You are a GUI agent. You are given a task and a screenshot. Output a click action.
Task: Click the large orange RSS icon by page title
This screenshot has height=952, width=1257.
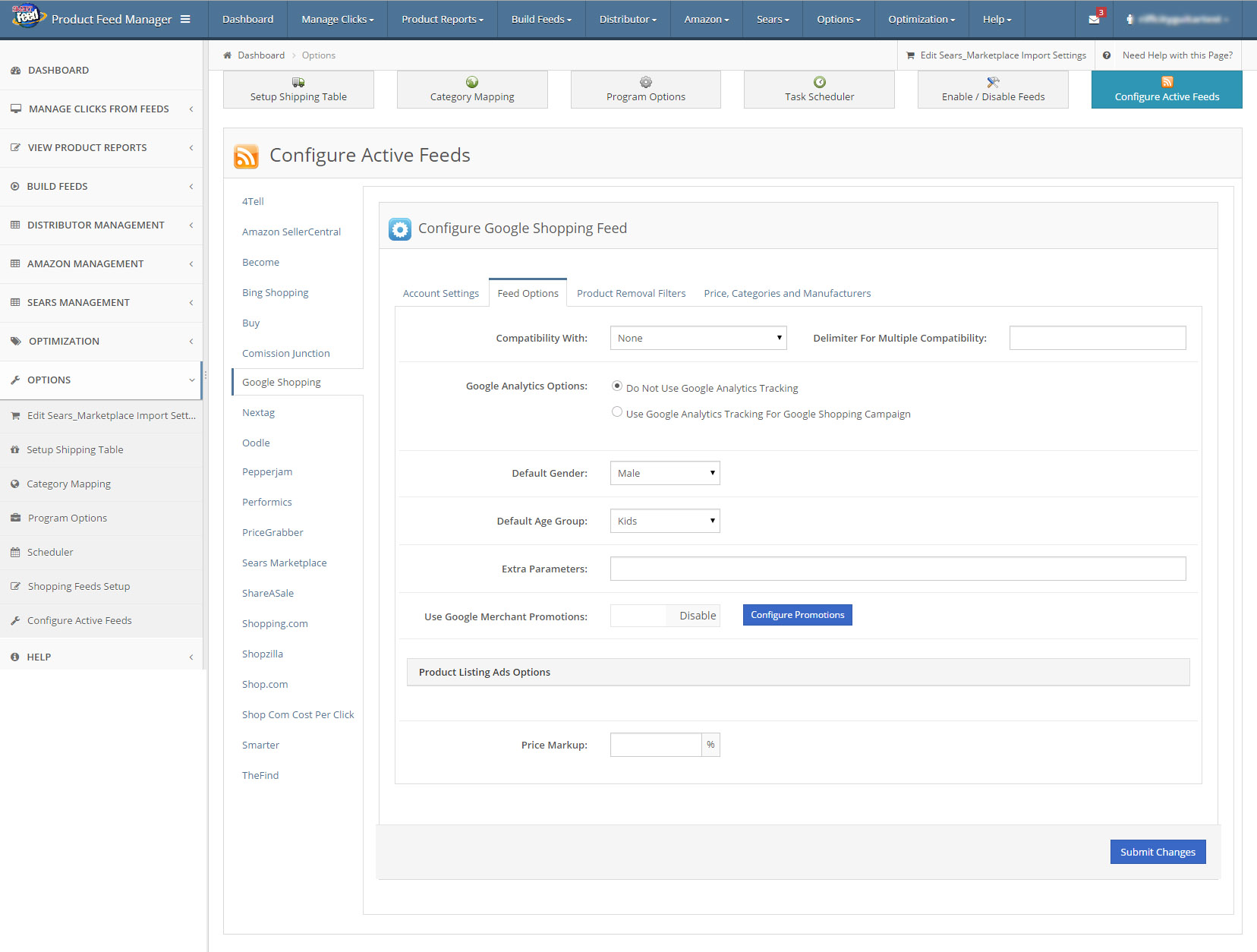(246, 156)
